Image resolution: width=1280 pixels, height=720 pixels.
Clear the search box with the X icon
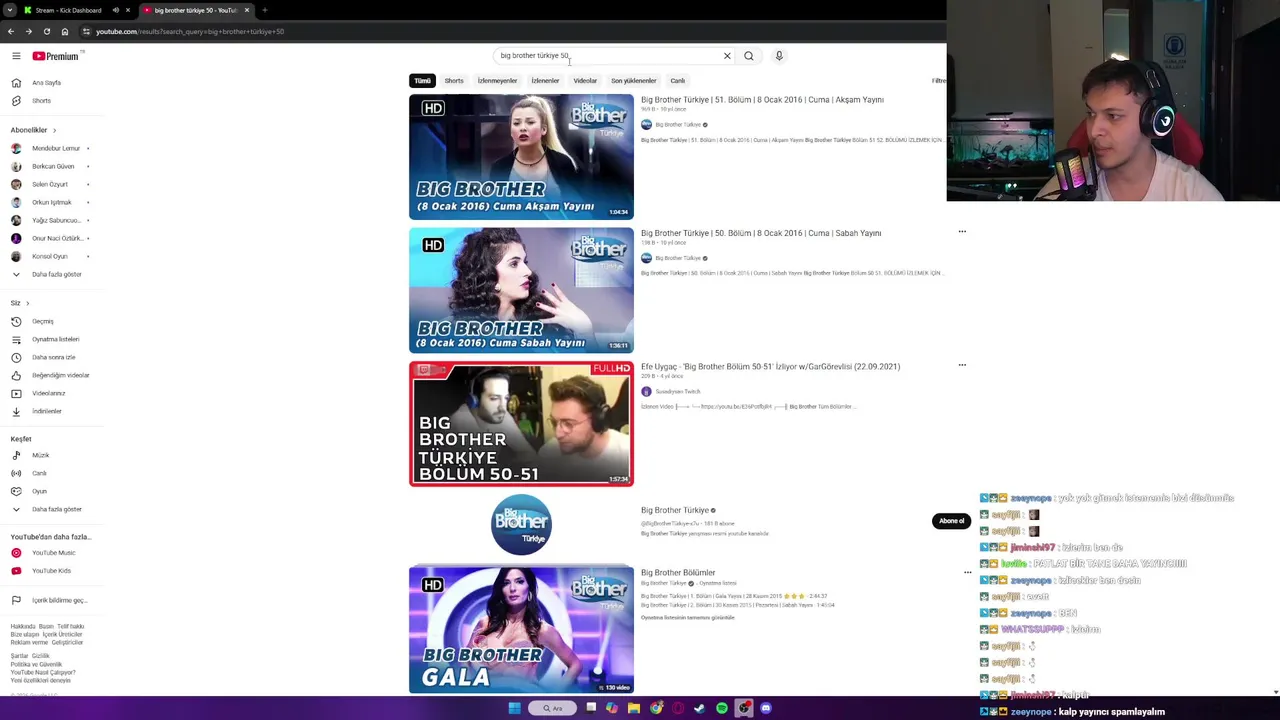pos(727,56)
